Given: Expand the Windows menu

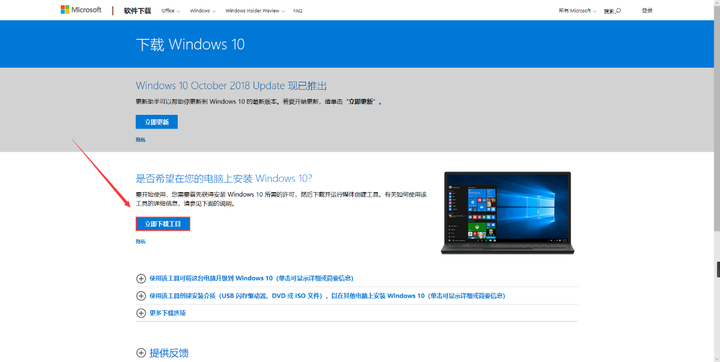Looking at the screenshot, I should (x=202, y=11).
